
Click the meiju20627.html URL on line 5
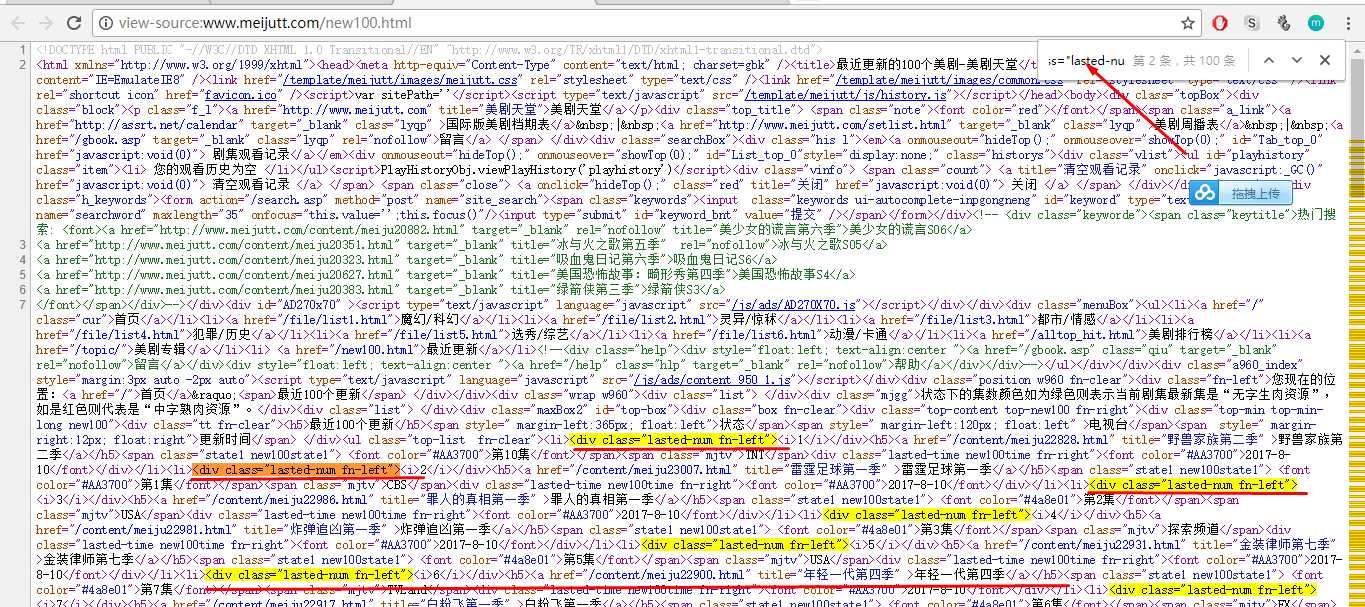[244, 274]
